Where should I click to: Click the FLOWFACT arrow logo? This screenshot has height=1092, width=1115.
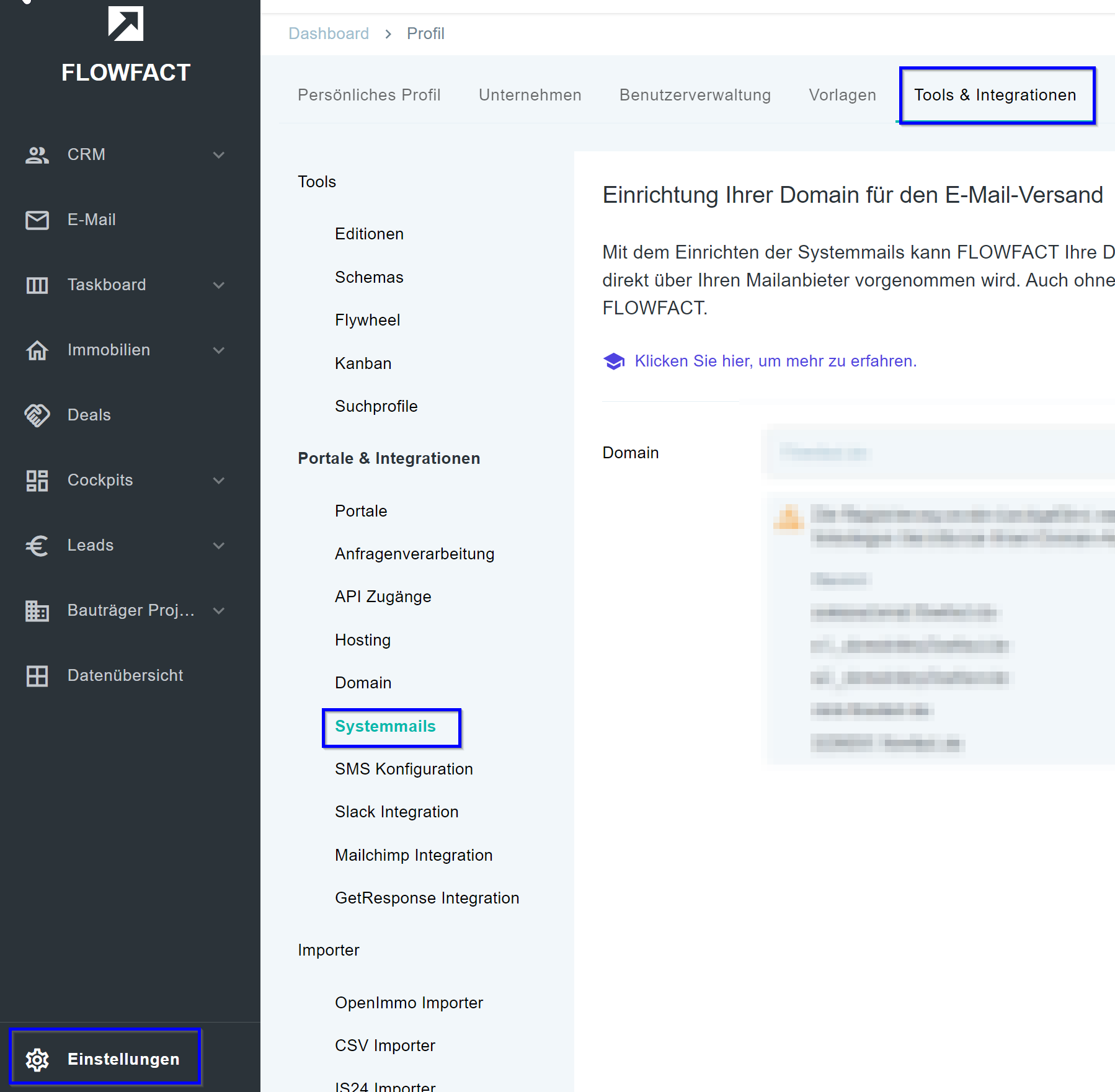coord(126,24)
